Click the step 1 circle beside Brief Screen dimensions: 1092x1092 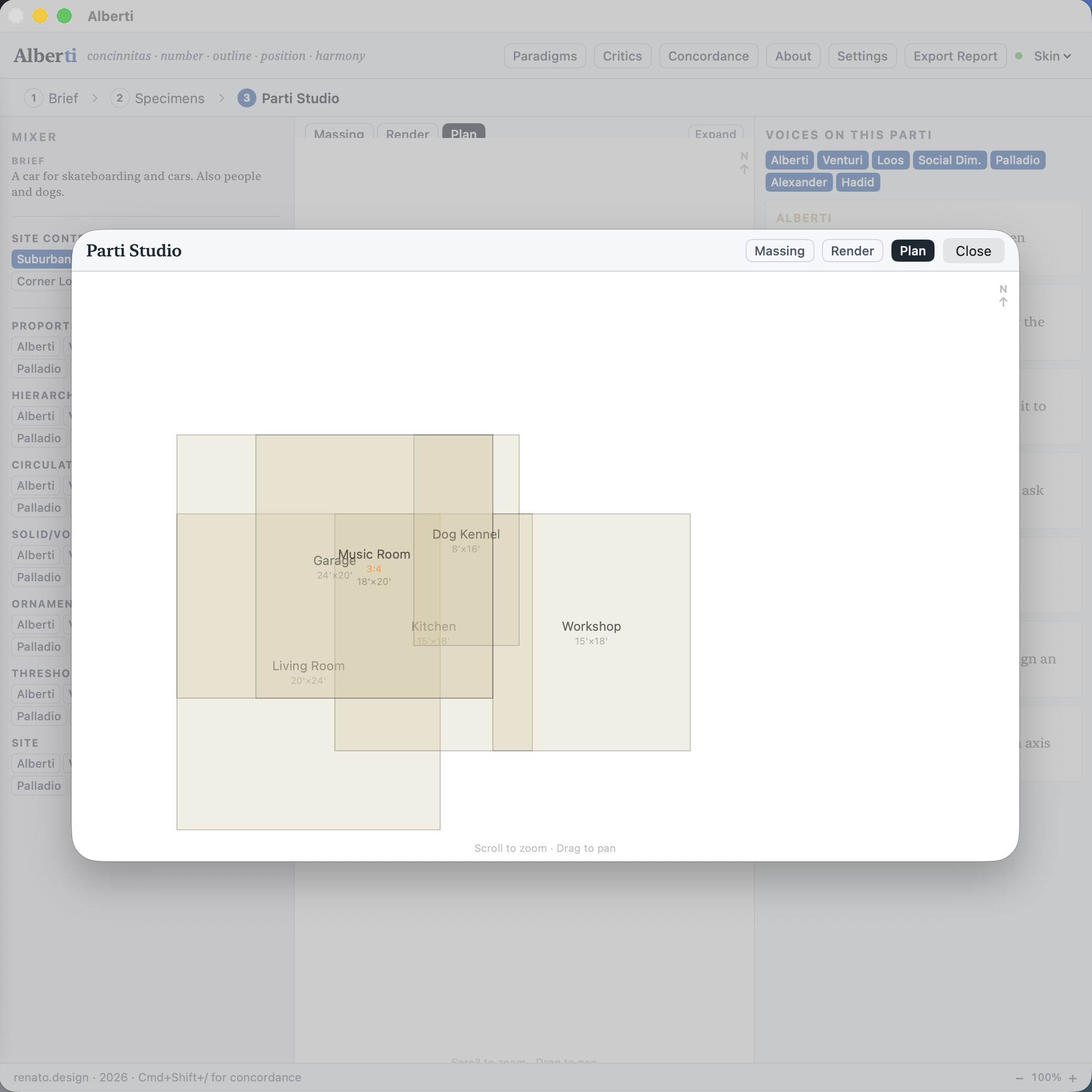[33, 98]
